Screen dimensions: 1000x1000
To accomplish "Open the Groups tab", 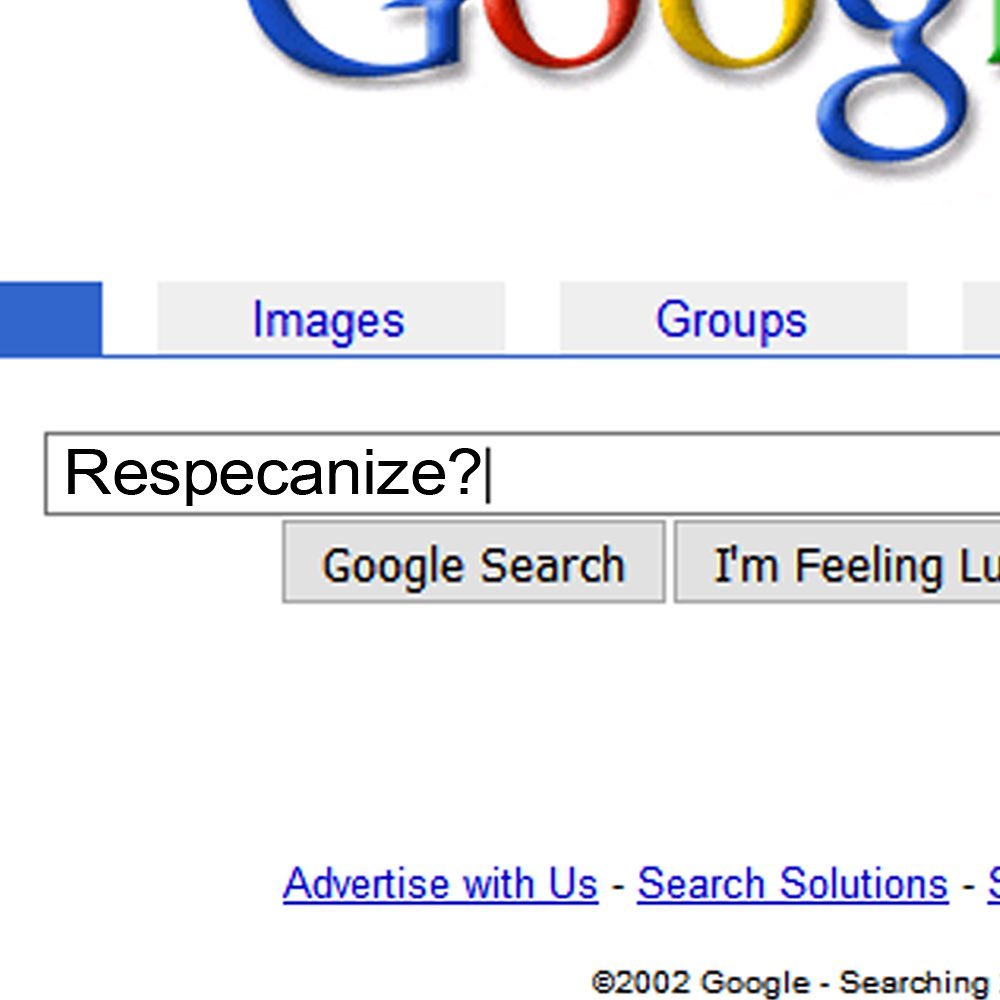I will (731, 320).
